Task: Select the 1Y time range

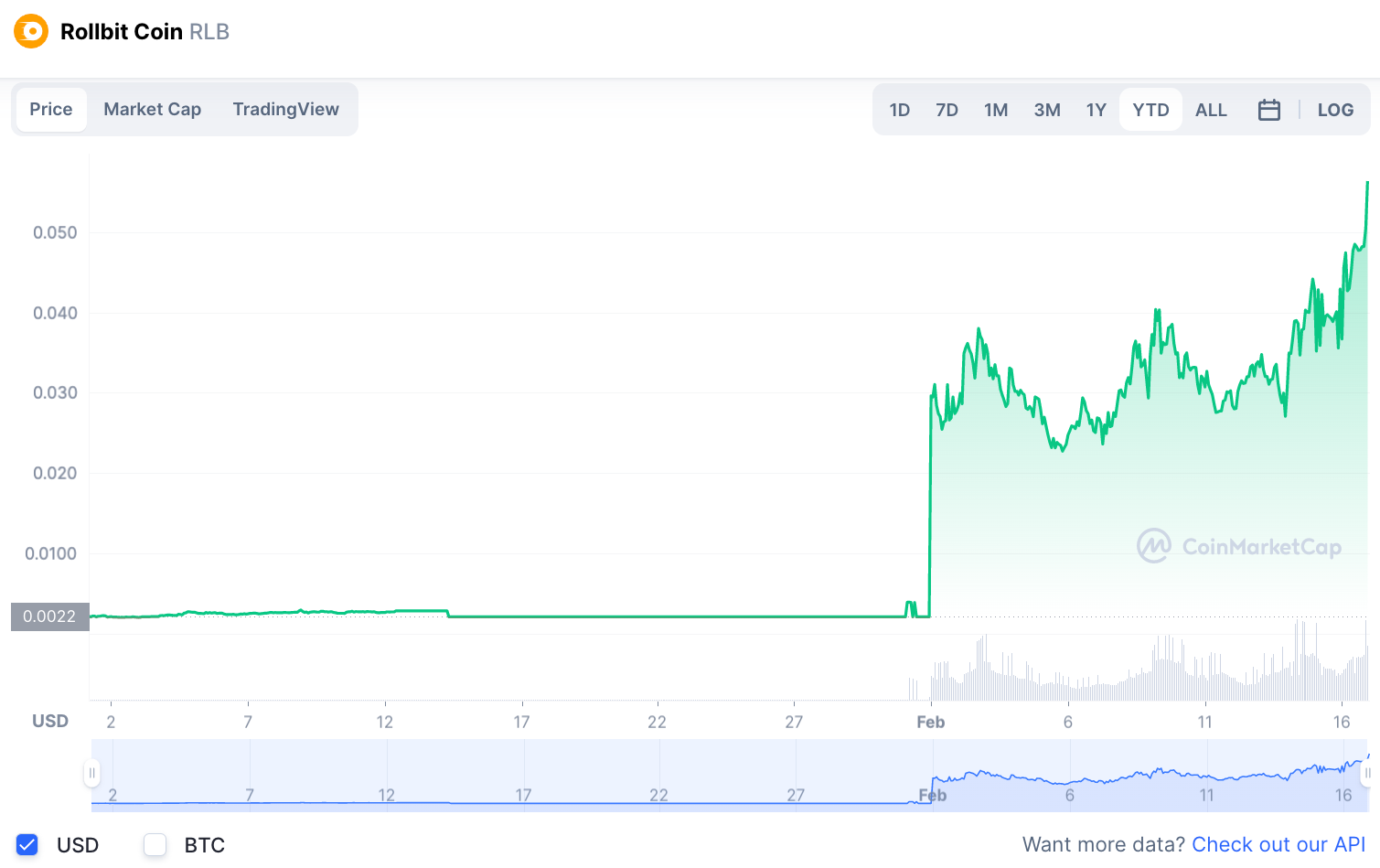Action: point(1097,110)
